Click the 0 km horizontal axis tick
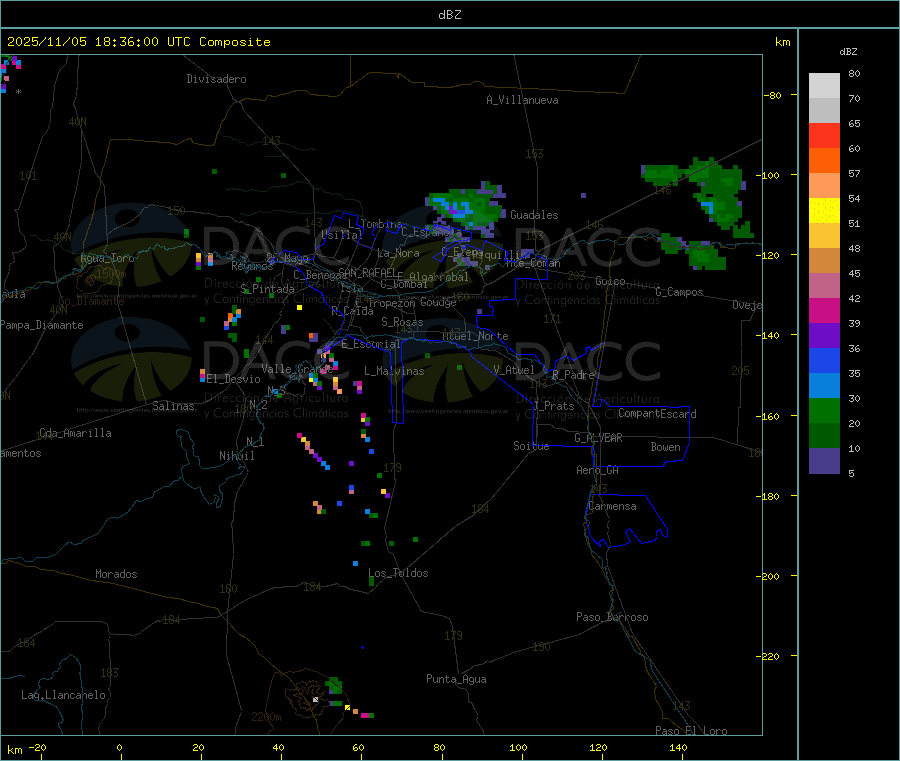Screen dimensions: 900x761 point(119,747)
